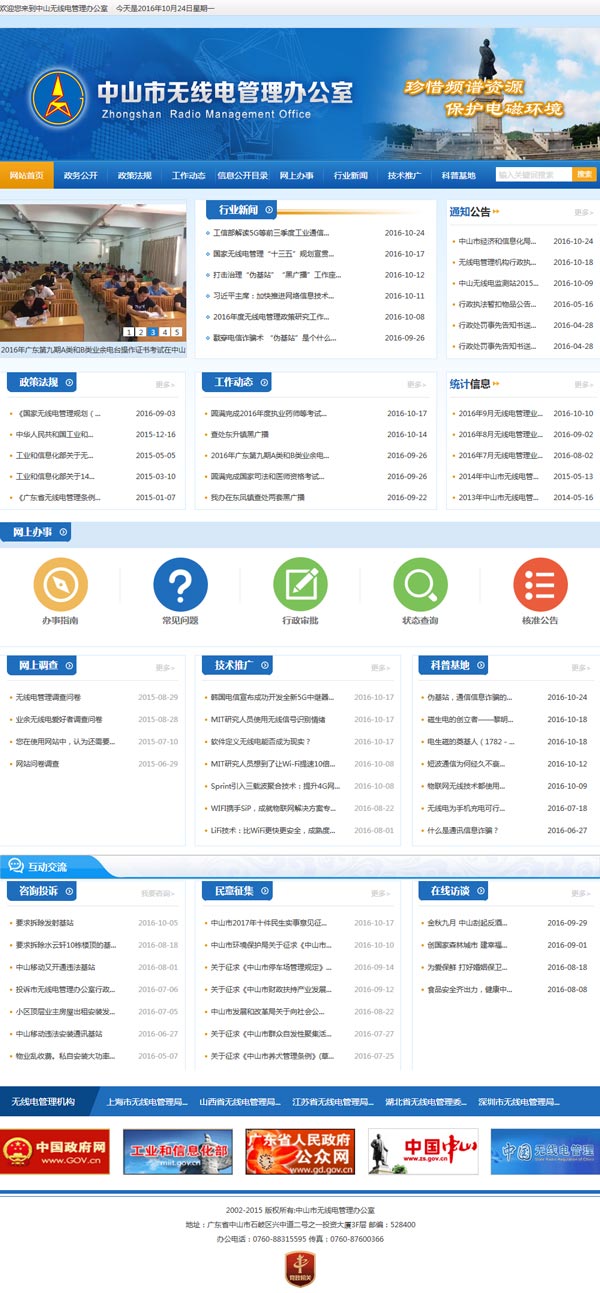Click the exam room carousel photo
The width and height of the screenshot is (600, 1293).
pos(93,265)
